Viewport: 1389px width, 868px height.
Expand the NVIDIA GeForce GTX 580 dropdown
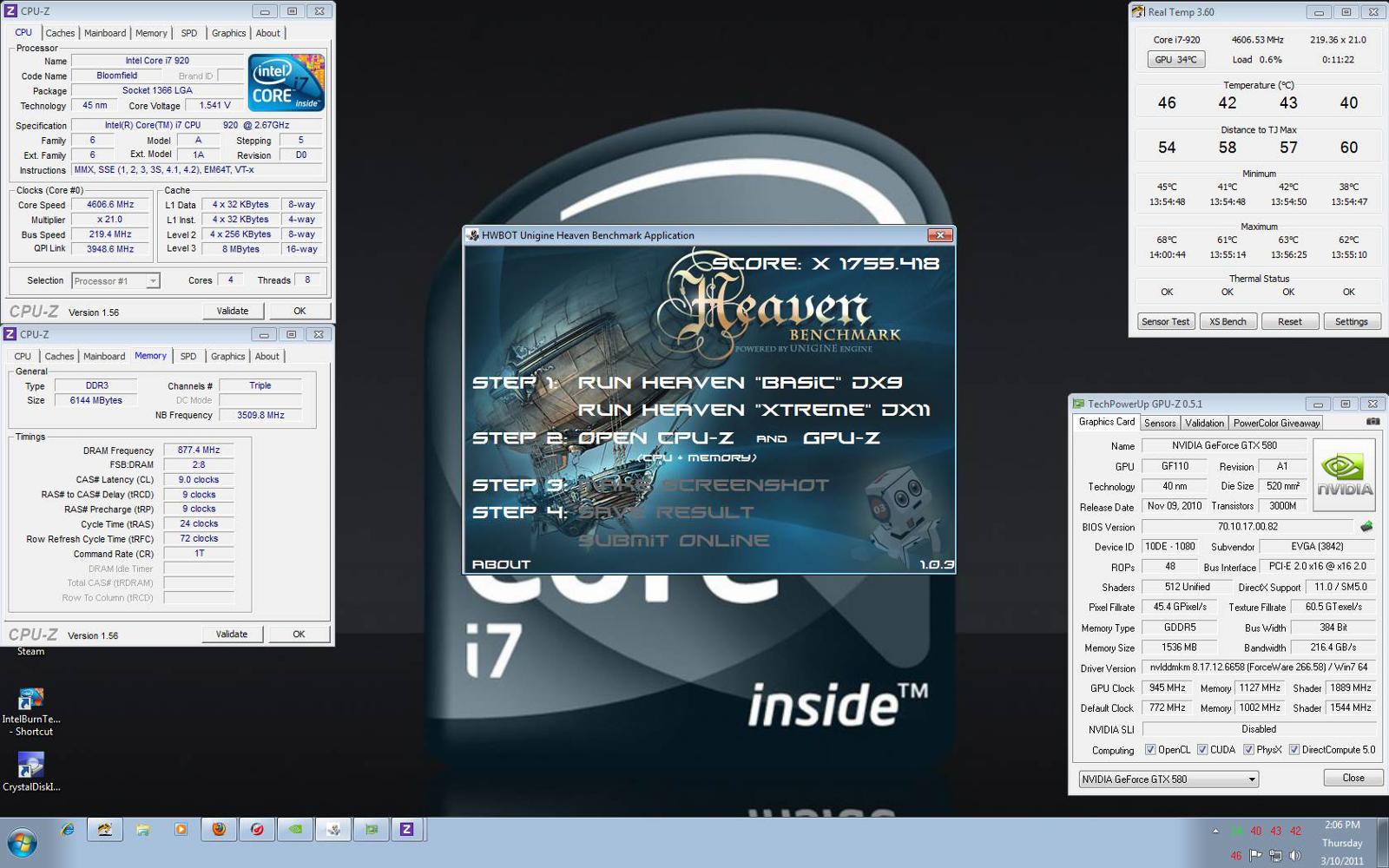pos(1168,779)
